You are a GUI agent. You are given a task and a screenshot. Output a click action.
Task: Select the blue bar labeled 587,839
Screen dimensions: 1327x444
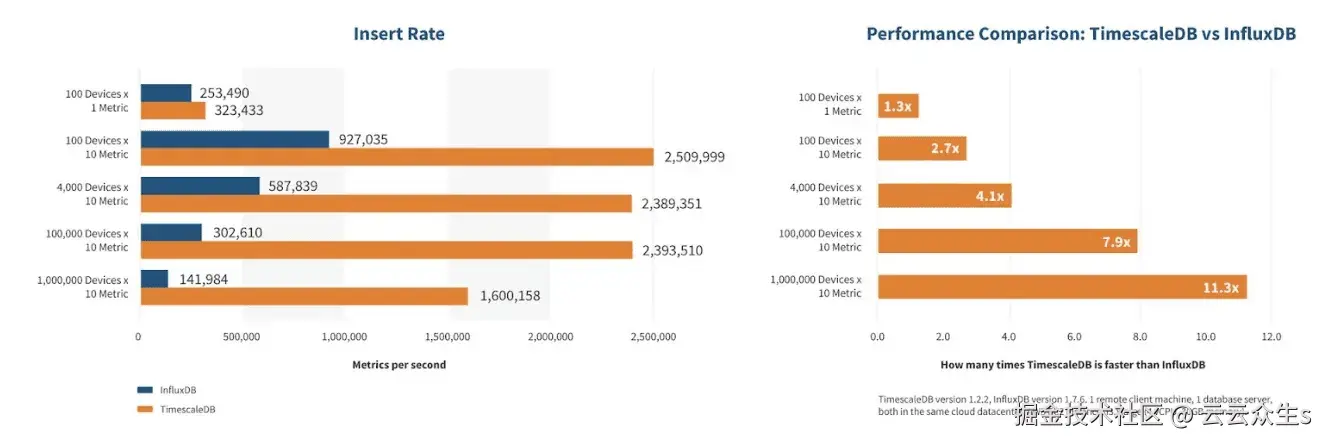click(200, 185)
